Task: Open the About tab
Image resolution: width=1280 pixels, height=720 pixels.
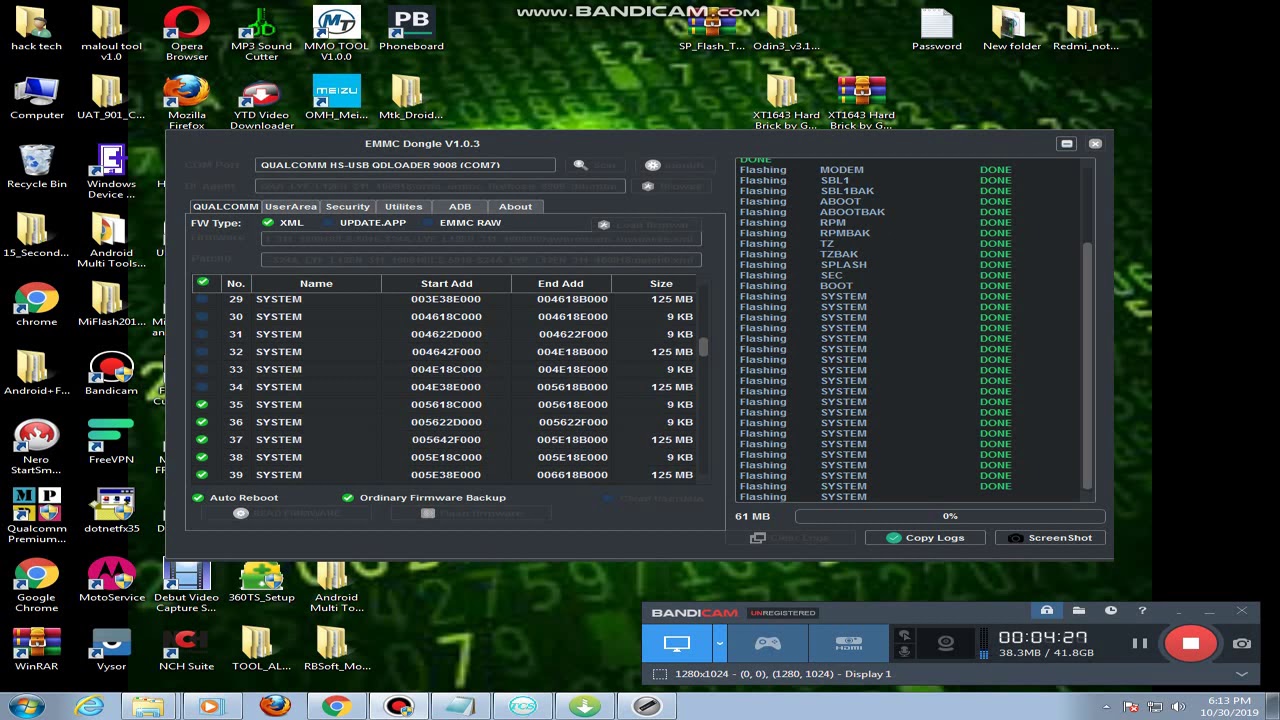Action: click(515, 206)
